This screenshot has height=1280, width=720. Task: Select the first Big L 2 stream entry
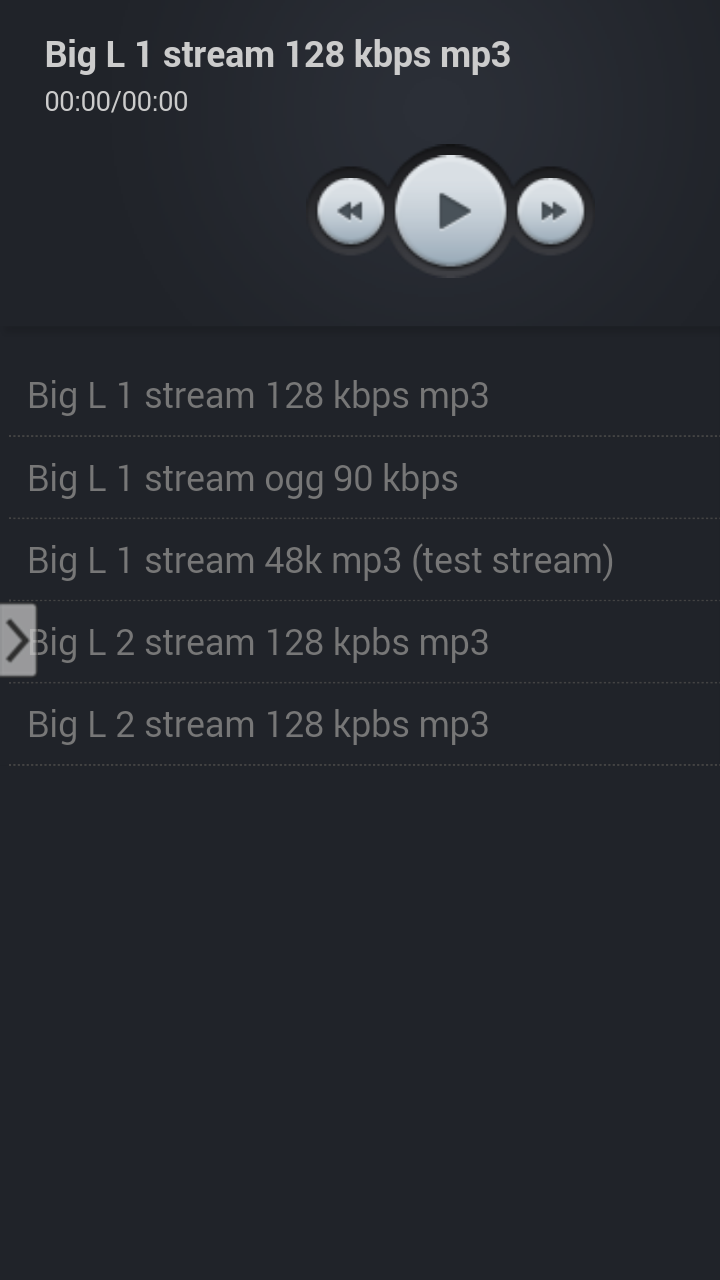pyautogui.click(x=258, y=642)
